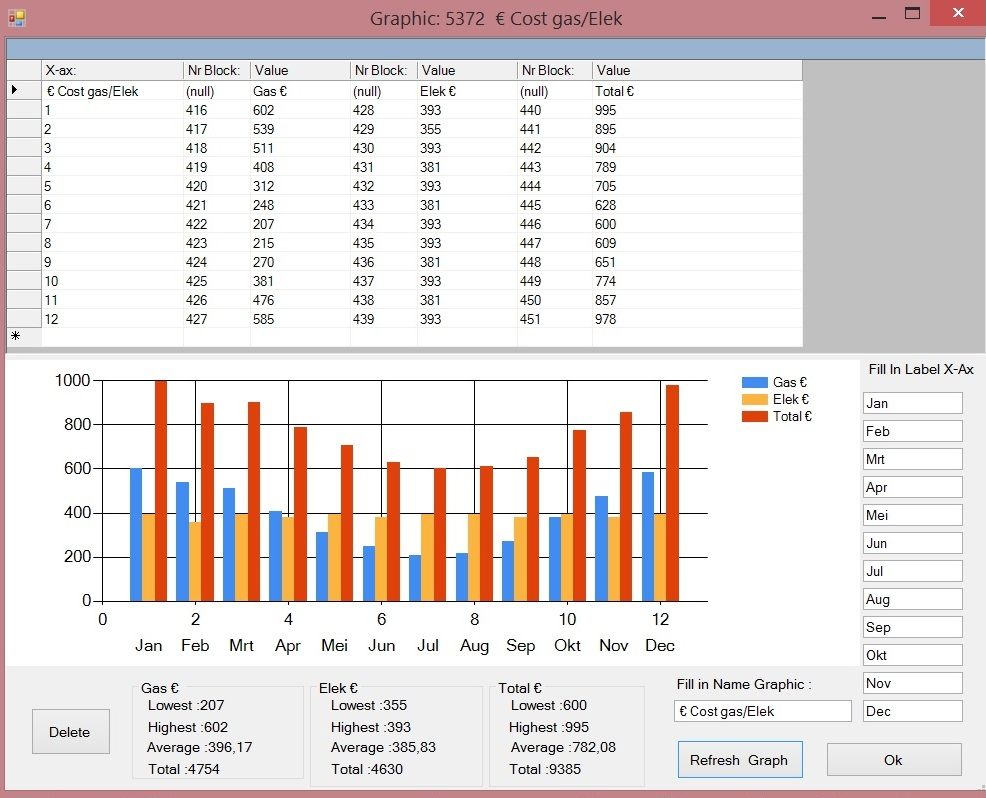
Task: Click the Nr Block: header above cell 428
Action: point(384,70)
